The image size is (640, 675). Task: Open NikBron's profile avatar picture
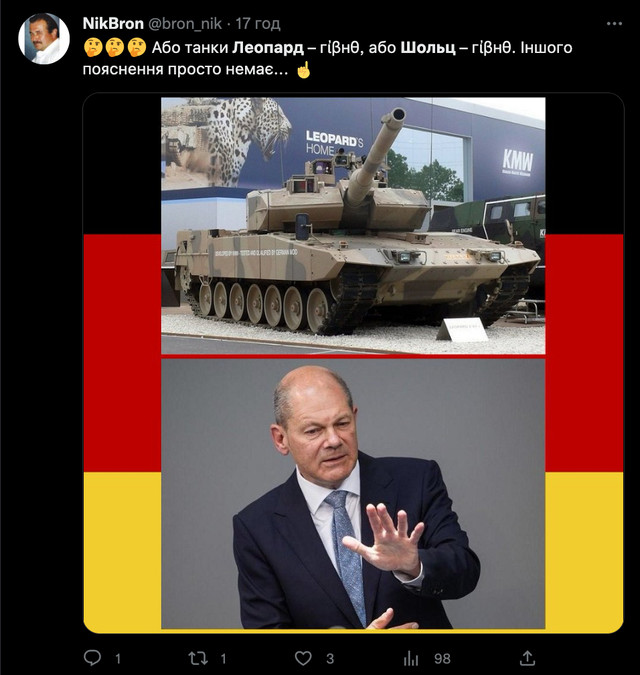tap(44, 38)
